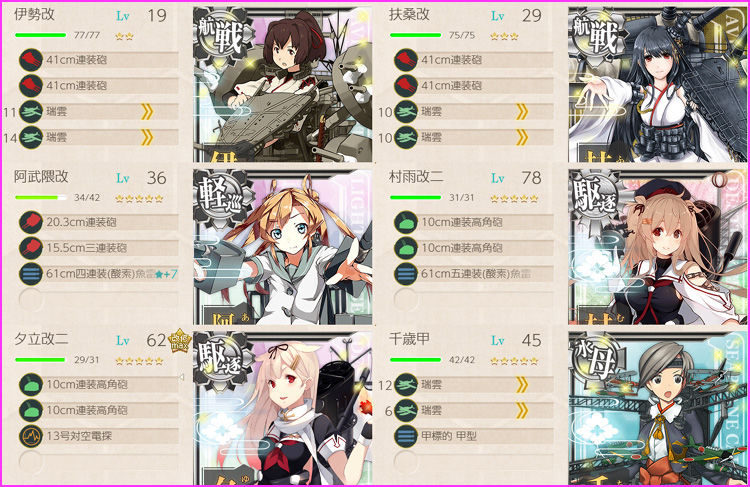The width and height of the screenshot is (750, 487).
Task: Click the chevron on Fuso's second 瑞雲 slot
Action: point(522,137)
